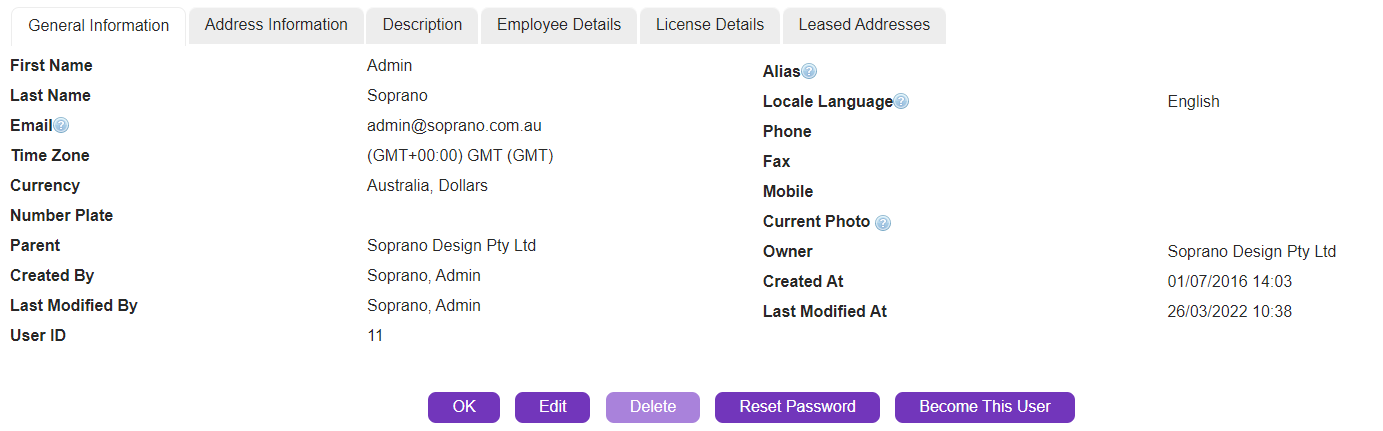Click the help icon next to Email
The width and height of the screenshot is (1383, 431).
click(61, 126)
